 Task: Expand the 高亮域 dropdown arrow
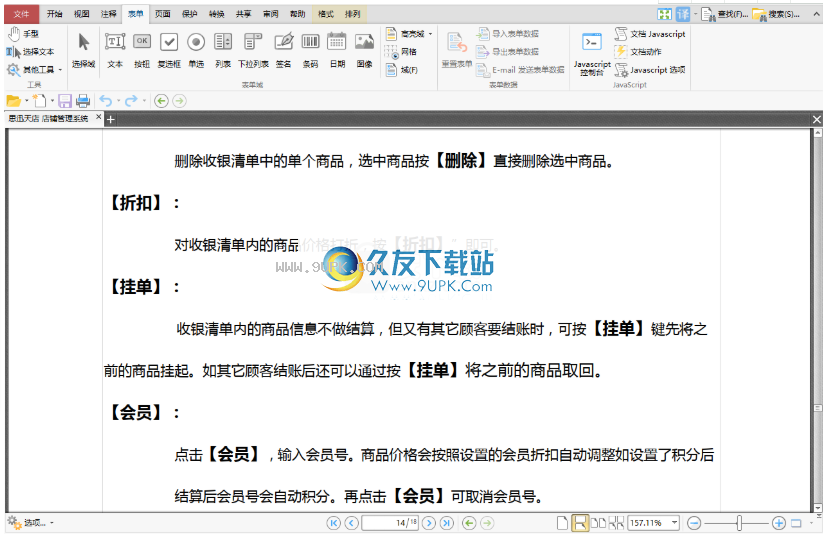(430, 34)
